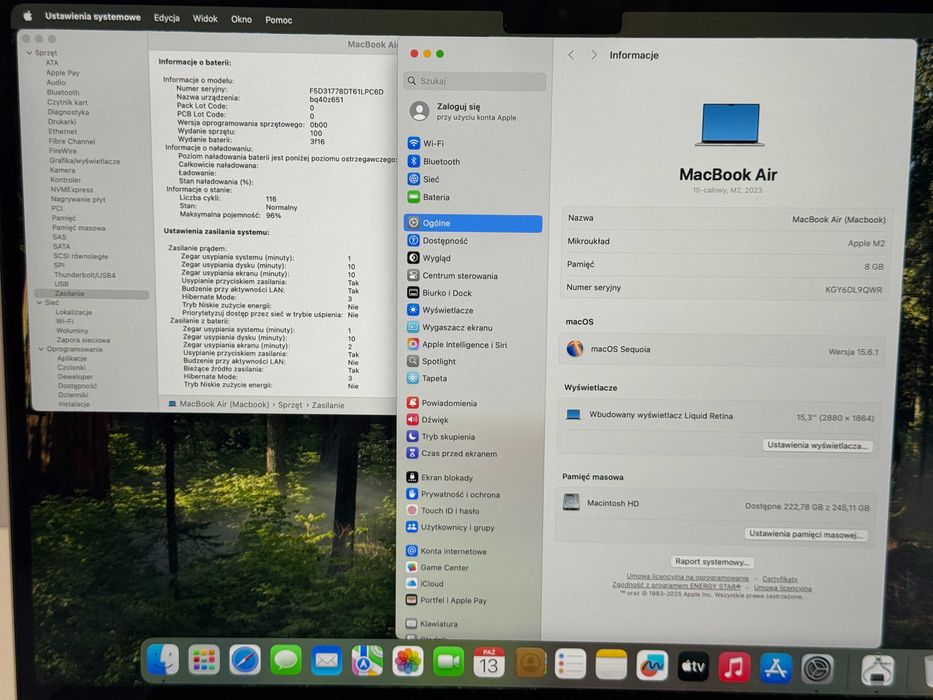This screenshot has height=700, width=933.
Task: Focus the Szukaj search field
Action: [x=474, y=81]
